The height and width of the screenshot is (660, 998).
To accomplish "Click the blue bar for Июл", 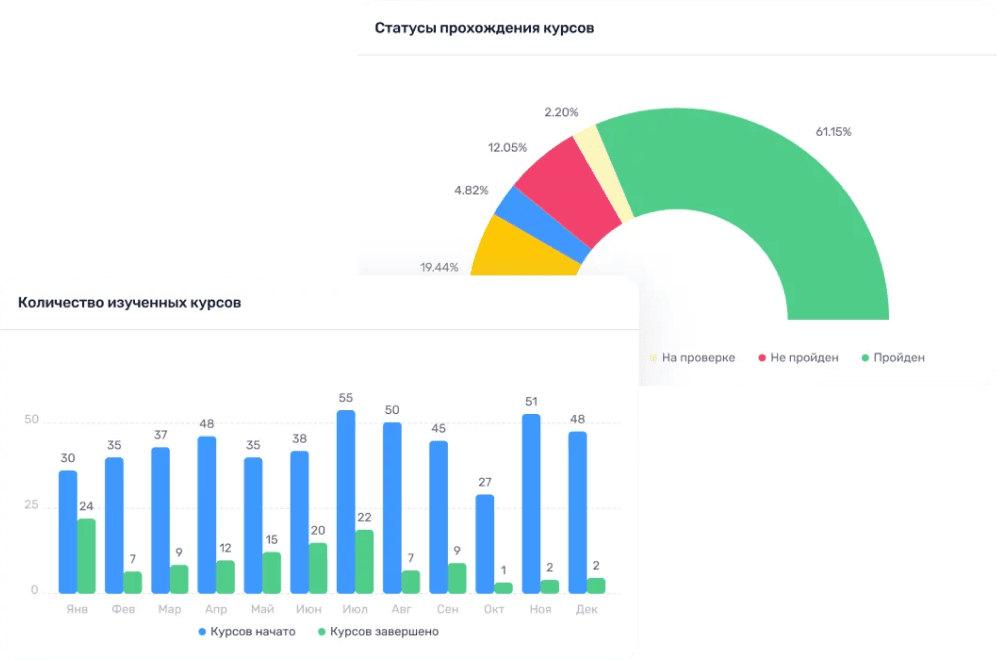I will [346, 502].
